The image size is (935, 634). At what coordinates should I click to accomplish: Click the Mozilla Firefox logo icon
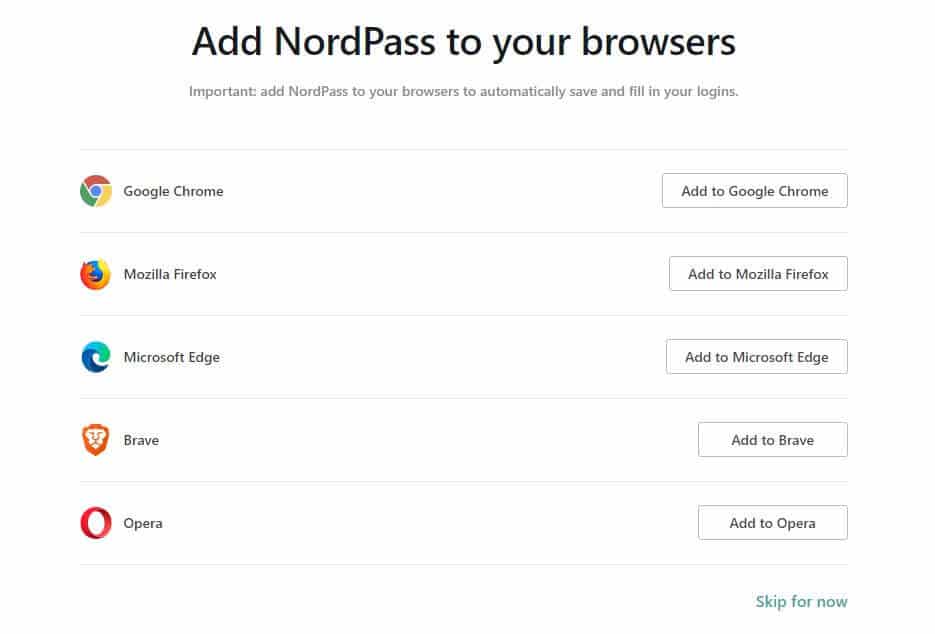(x=96, y=274)
